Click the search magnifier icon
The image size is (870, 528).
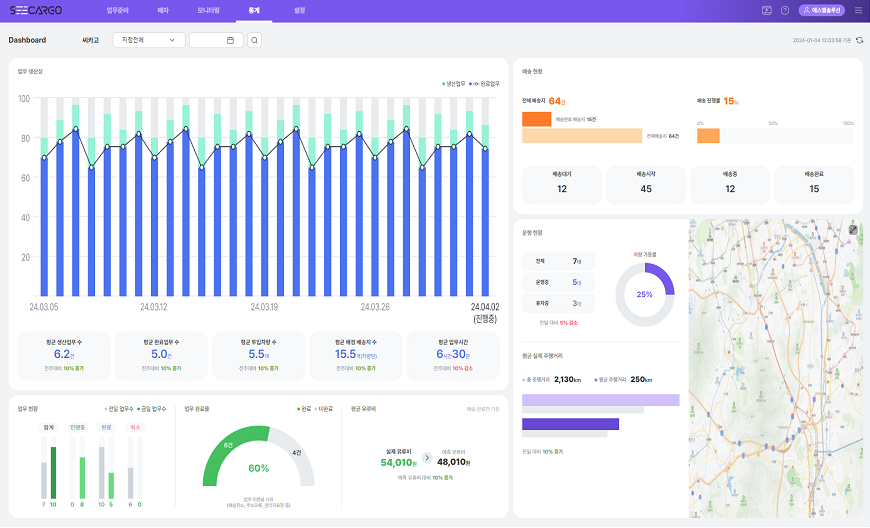pos(254,40)
